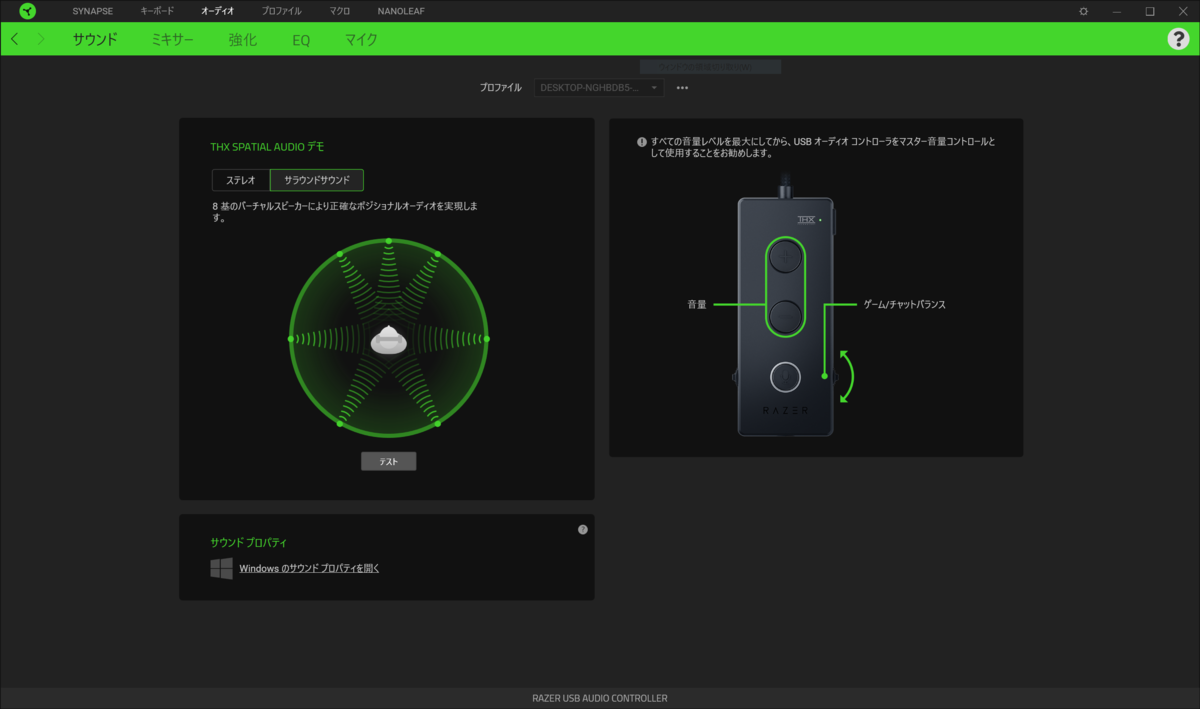Click the green help question mark
The height and width of the screenshot is (709, 1200).
coord(1178,39)
